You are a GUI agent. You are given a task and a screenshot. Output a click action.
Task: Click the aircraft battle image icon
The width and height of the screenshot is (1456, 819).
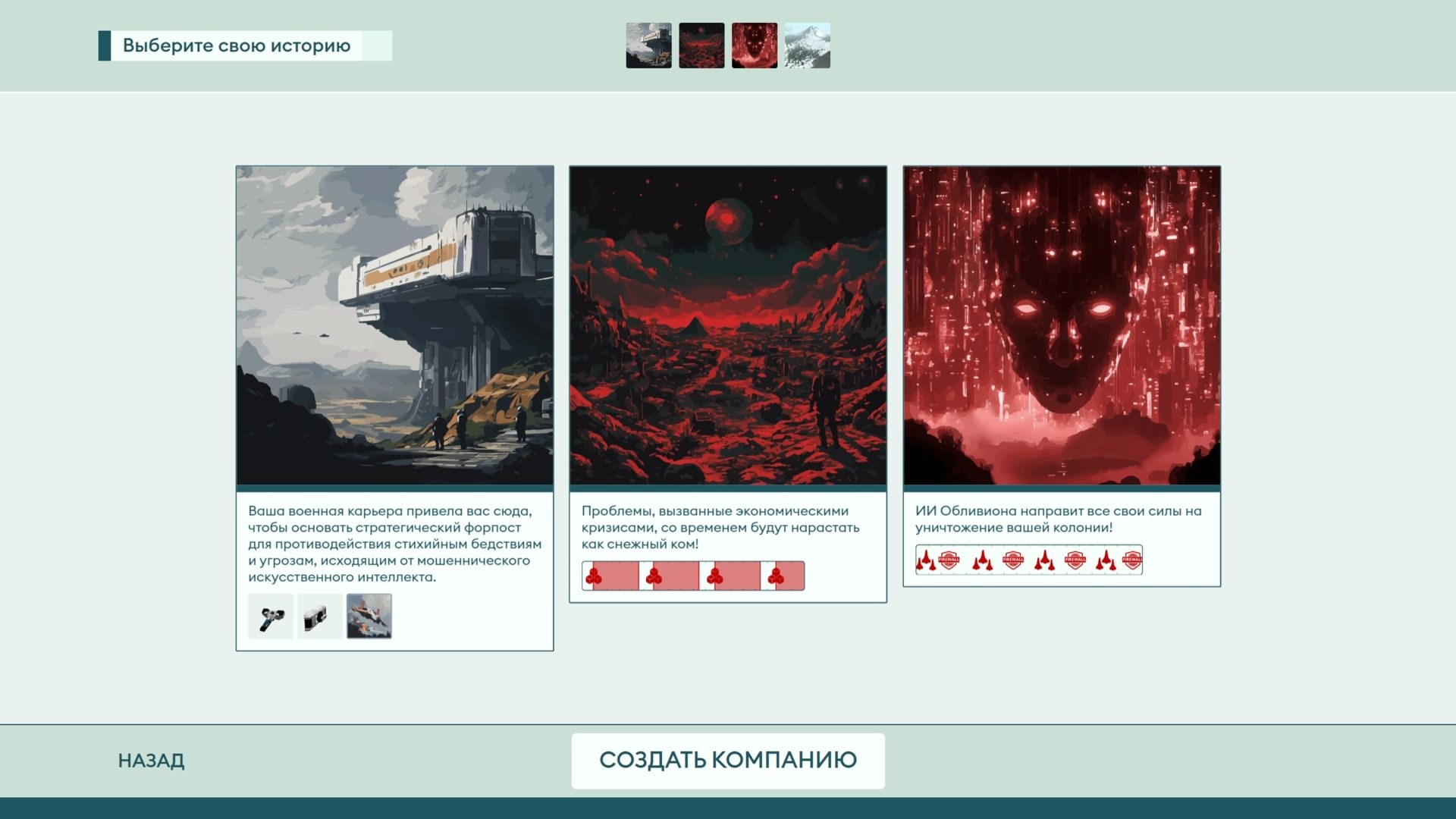pos(369,617)
